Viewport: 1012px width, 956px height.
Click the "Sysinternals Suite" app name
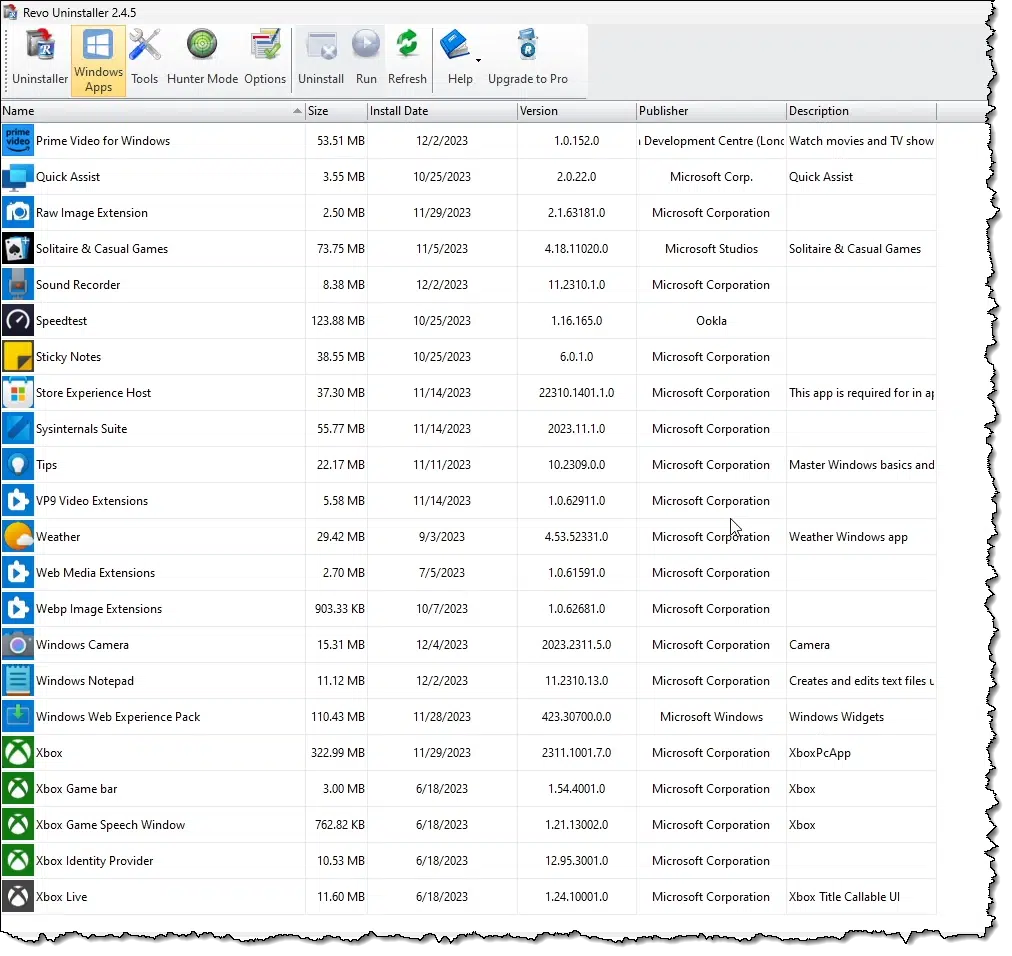(x=82, y=429)
